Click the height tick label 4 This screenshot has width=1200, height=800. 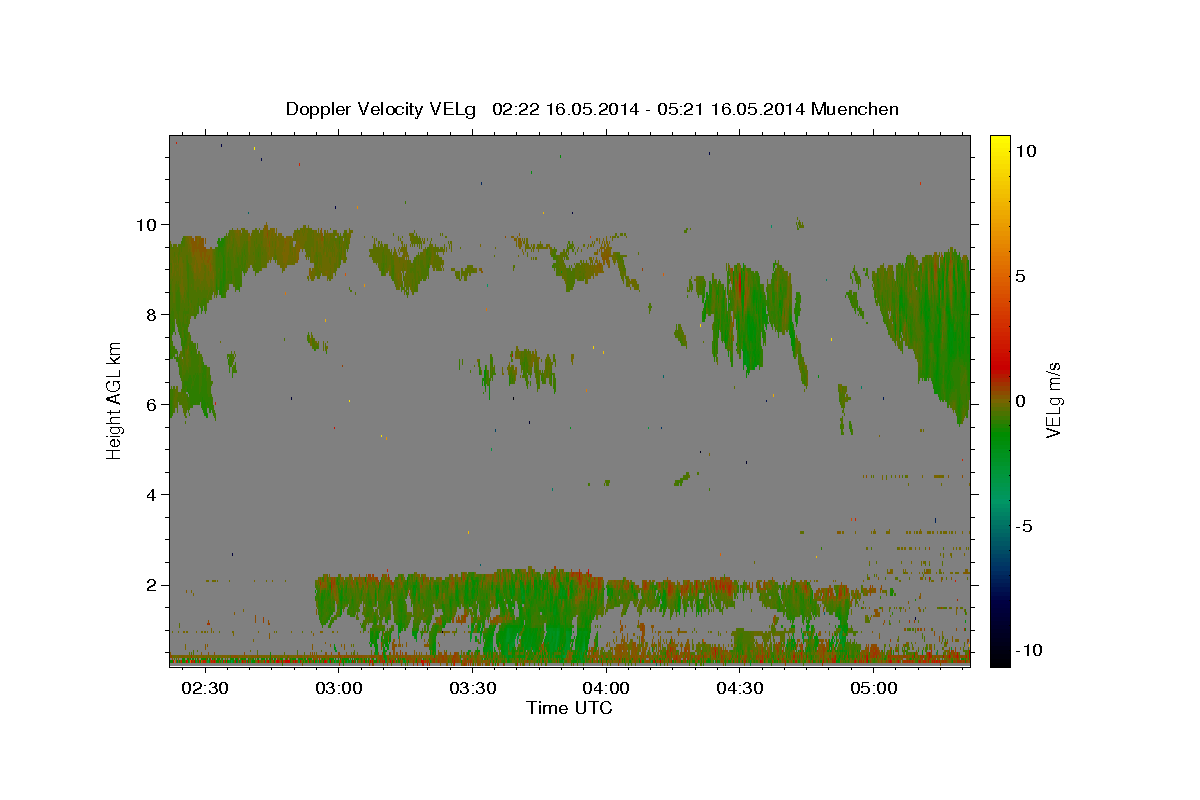click(x=152, y=495)
